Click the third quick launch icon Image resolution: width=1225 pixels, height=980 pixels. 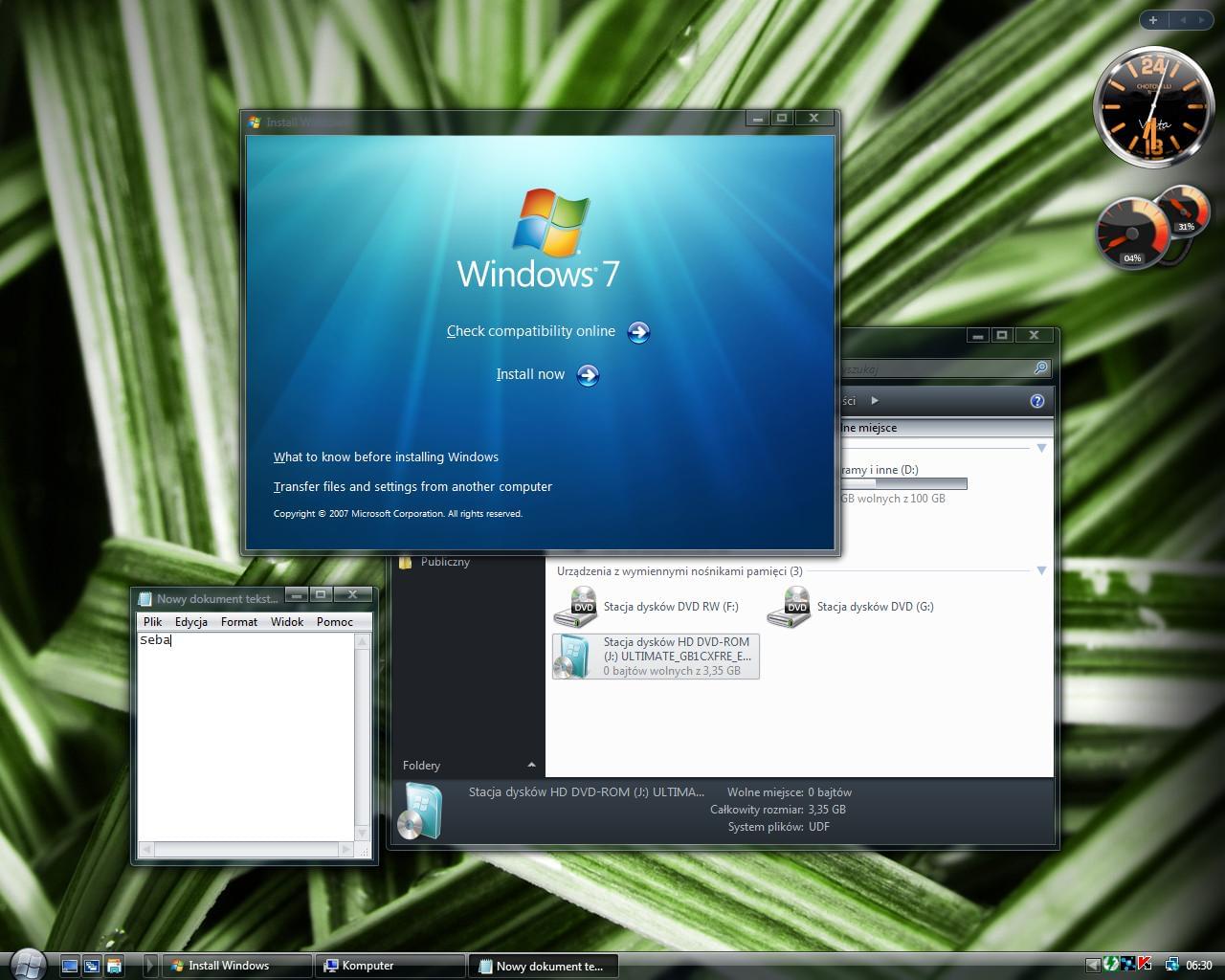[x=114, y=966]
